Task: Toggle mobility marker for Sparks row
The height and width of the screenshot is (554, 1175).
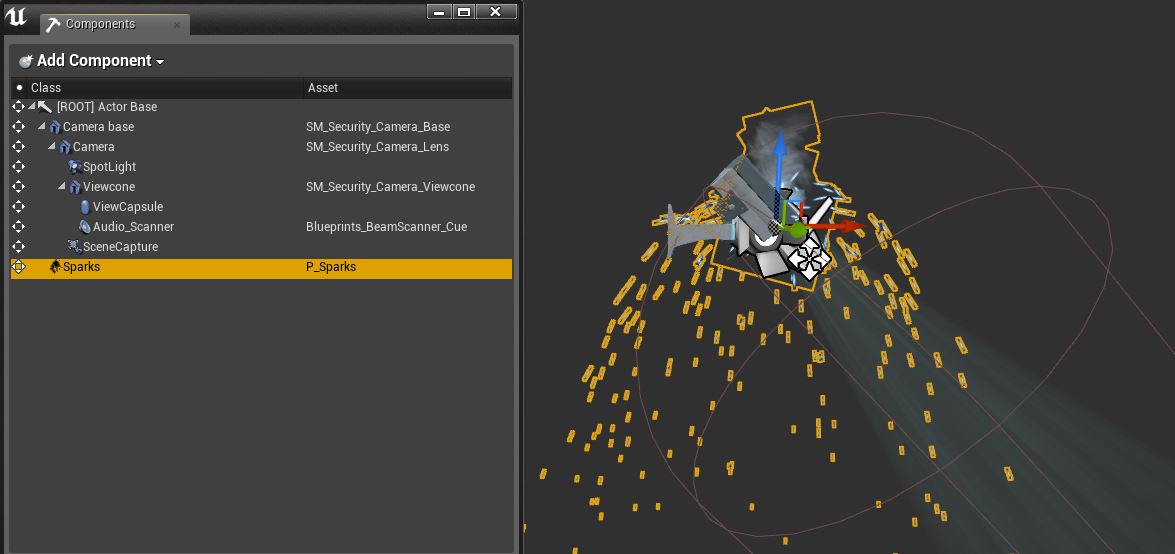Action: click(19, 267)
